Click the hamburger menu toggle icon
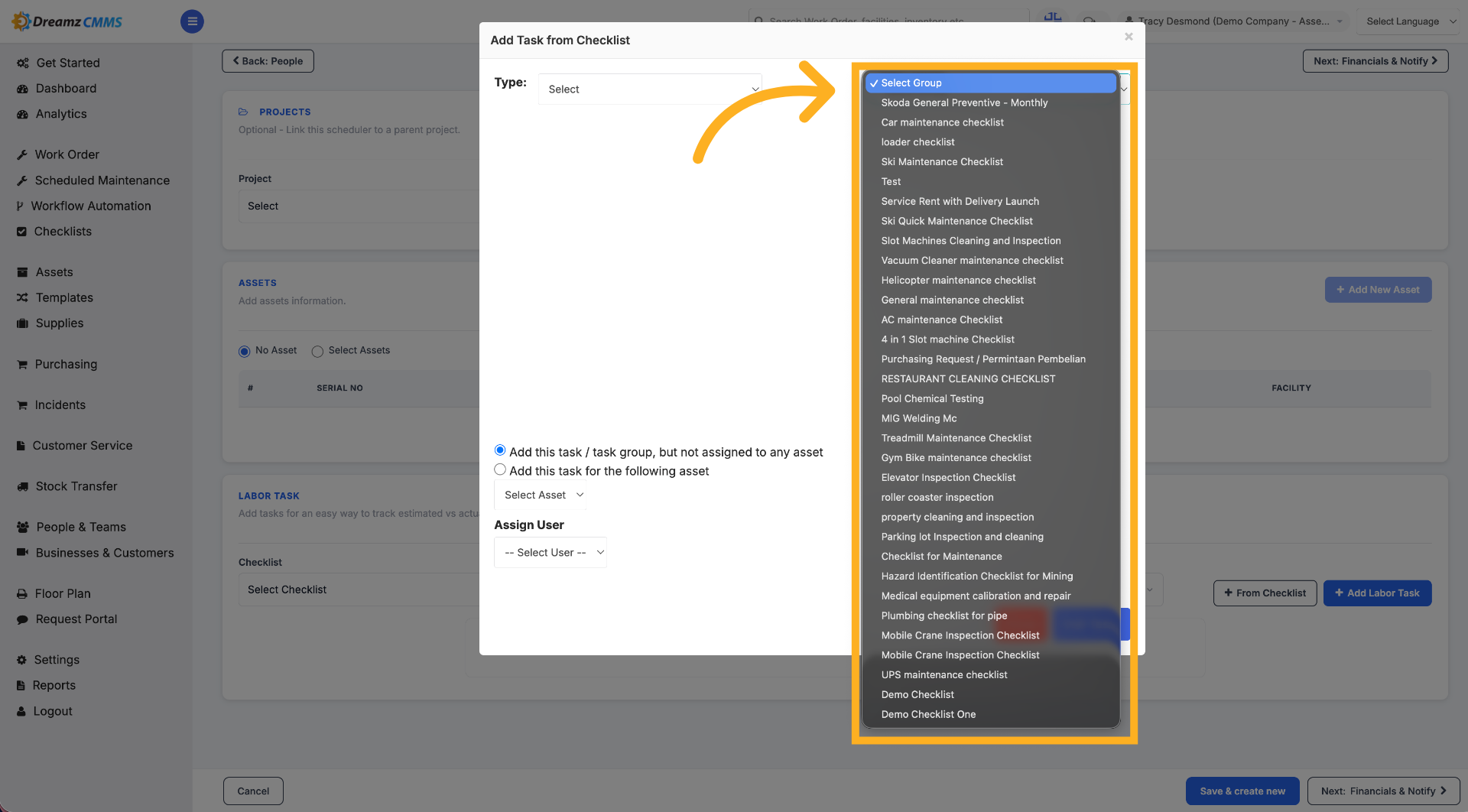The image size is (1468, 812). (x=192, y=21)
